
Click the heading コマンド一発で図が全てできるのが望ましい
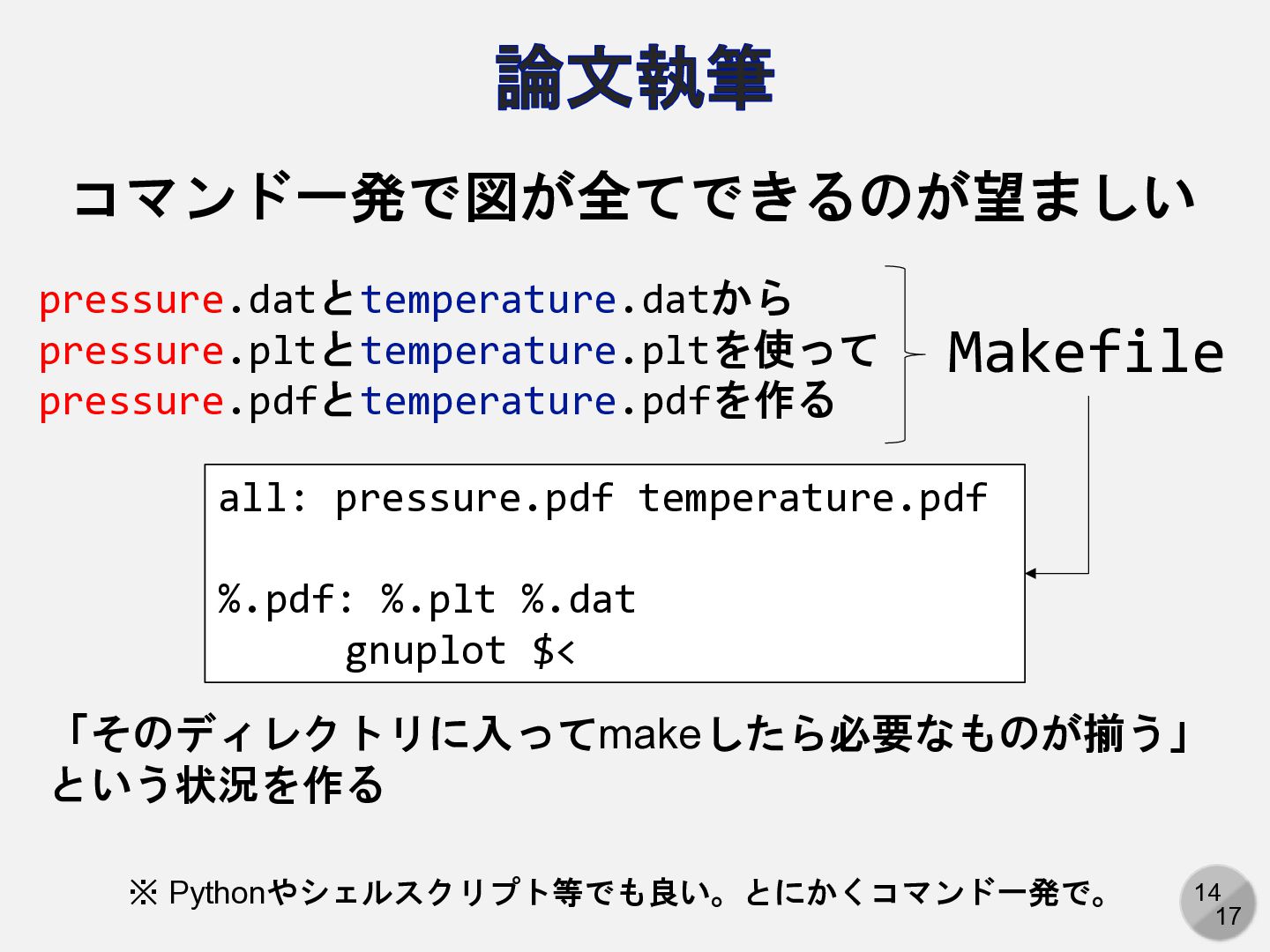634,197
